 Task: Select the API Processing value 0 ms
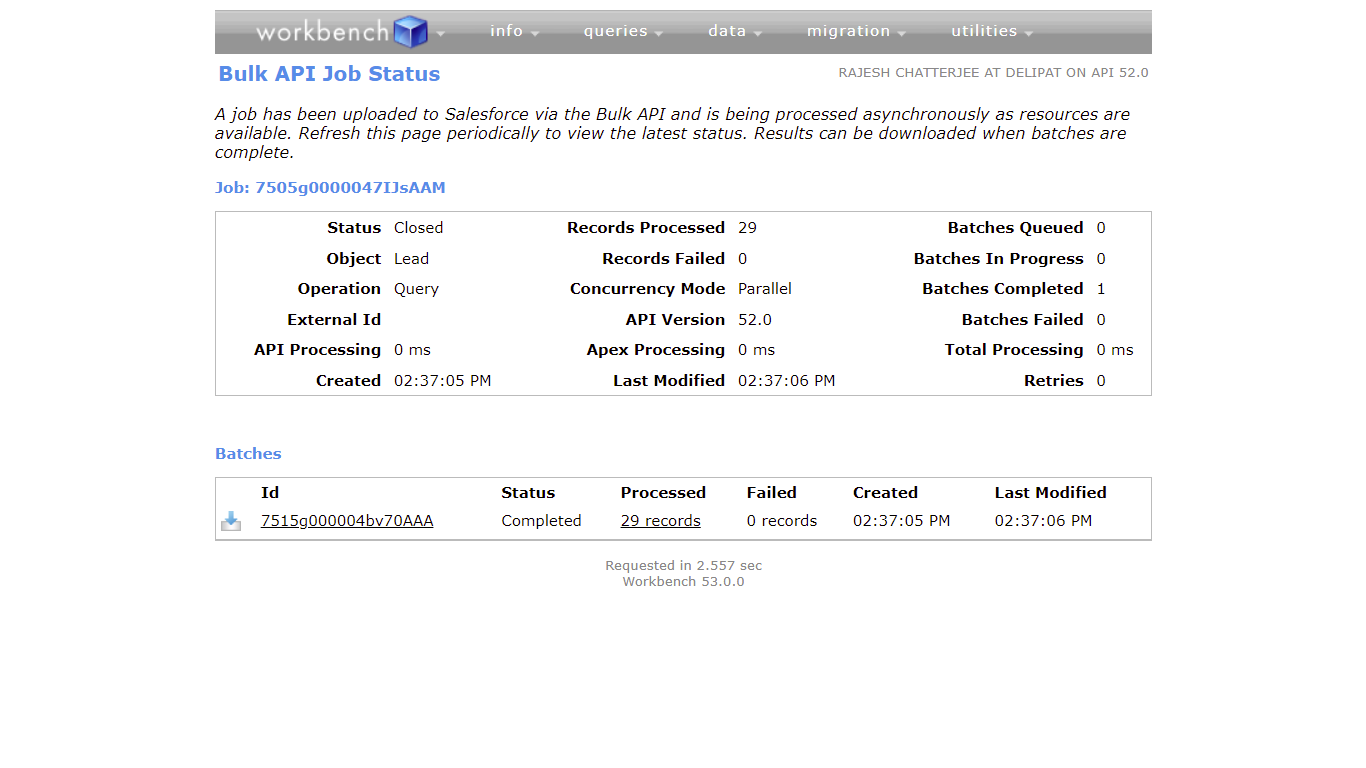(x=412, y=350)
